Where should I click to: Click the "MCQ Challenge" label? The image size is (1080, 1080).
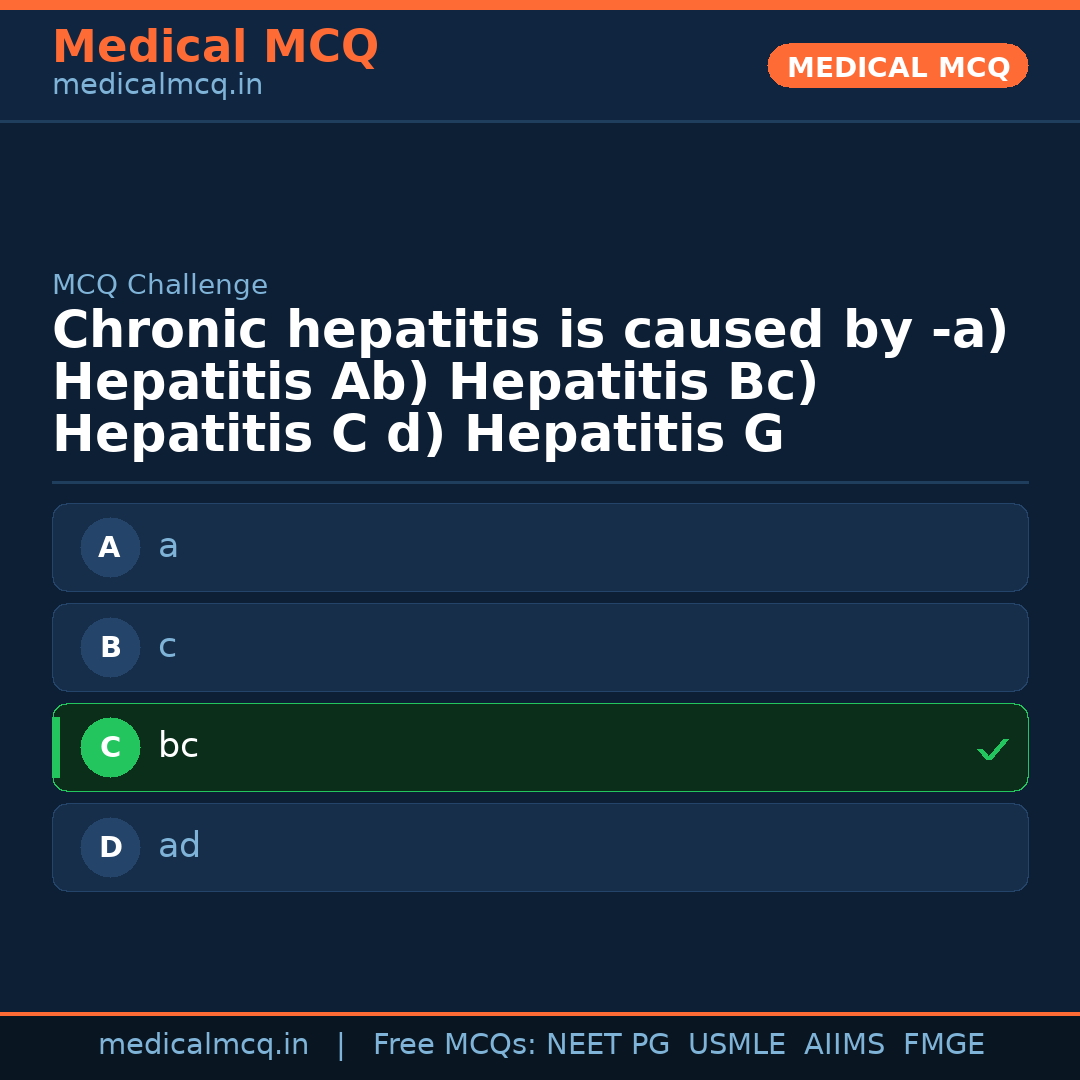pyautogui.click(x=160, y=285)
